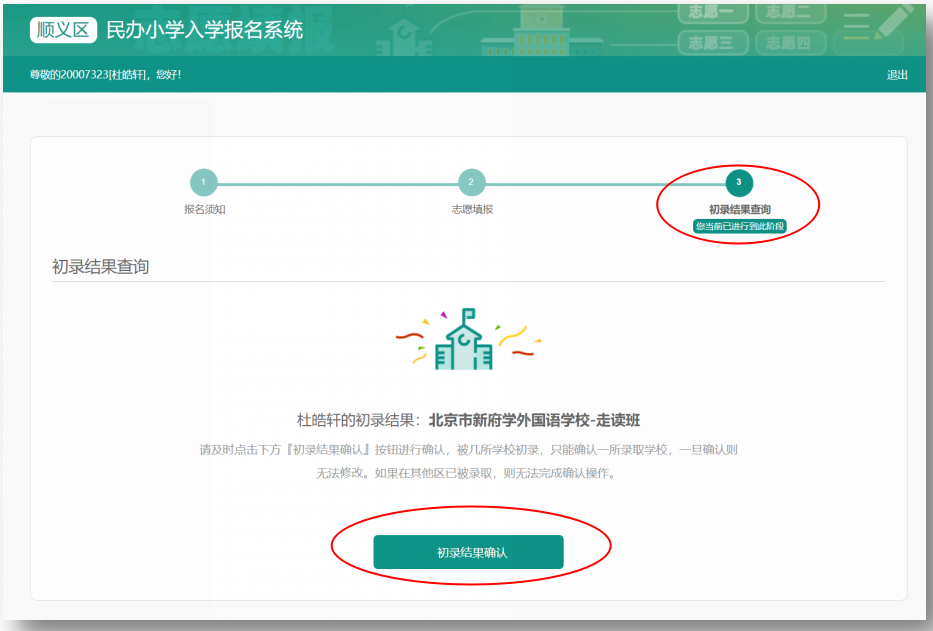Click the 初录结果查询 step label

[x=740, y=210]
